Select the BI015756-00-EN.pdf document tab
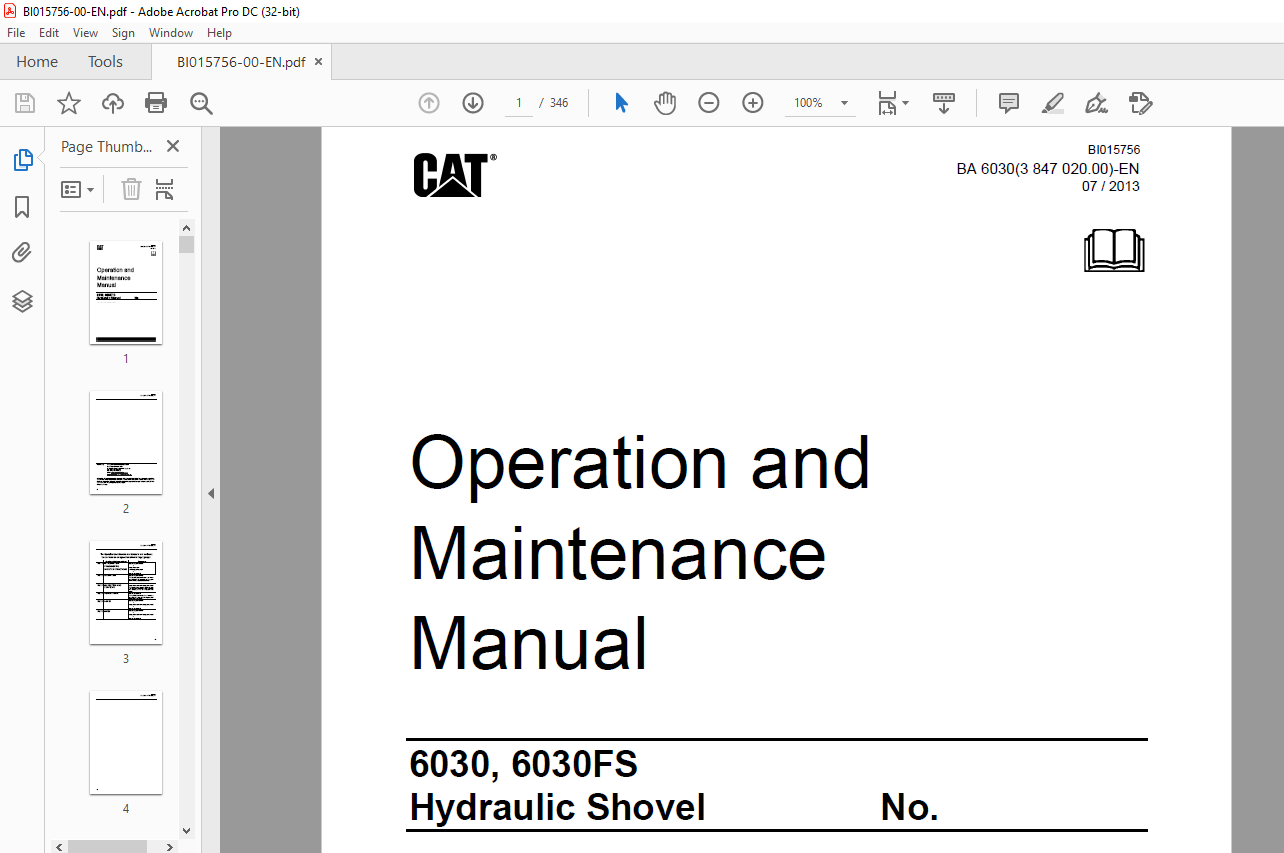Screen dimensions: 1284x853 click(241, 62)
